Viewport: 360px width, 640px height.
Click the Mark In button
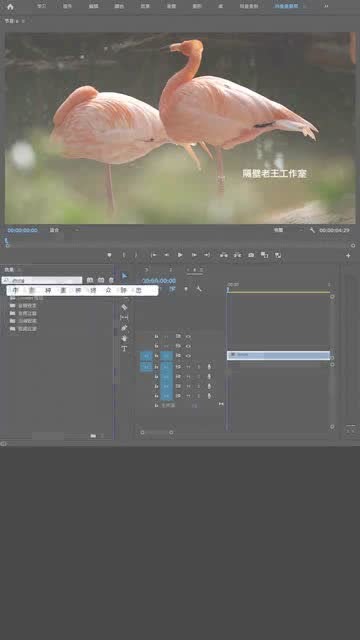pyautogui.click(x=124, y=255)
